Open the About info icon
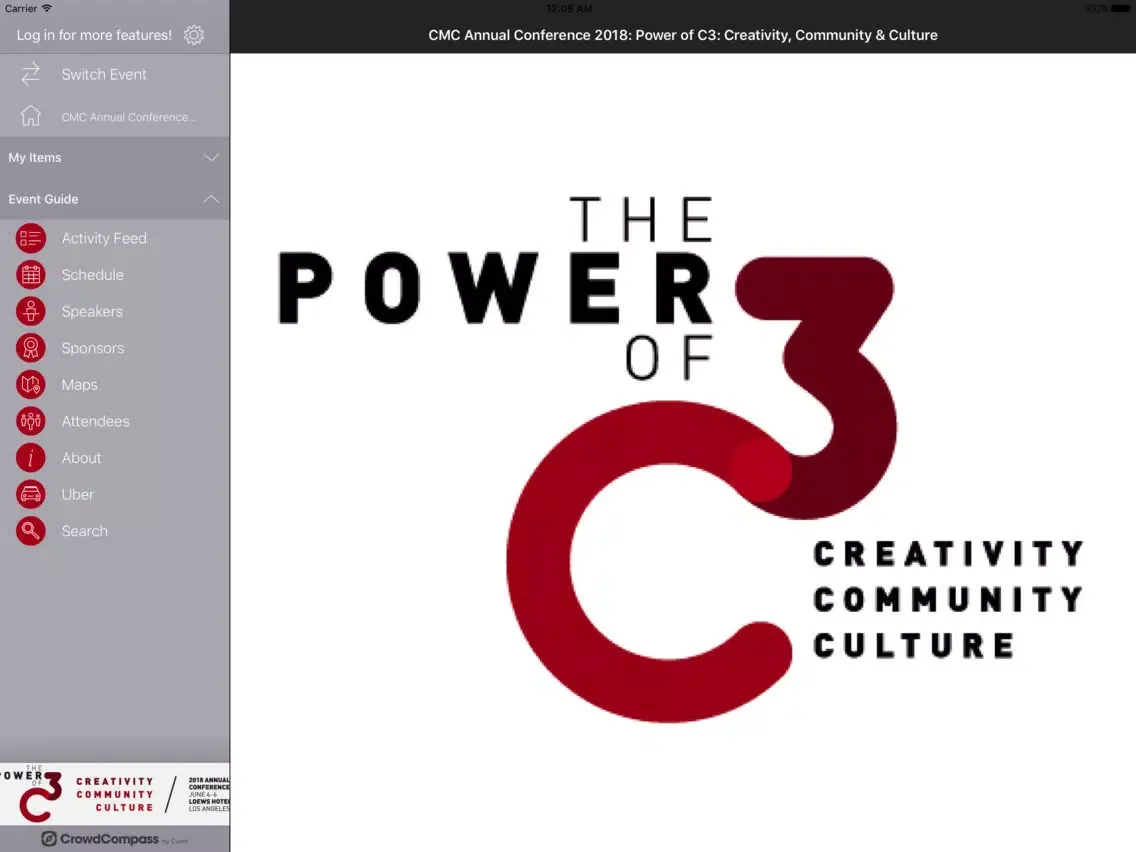Screen dimensions: 1136x852 [30, 458]
